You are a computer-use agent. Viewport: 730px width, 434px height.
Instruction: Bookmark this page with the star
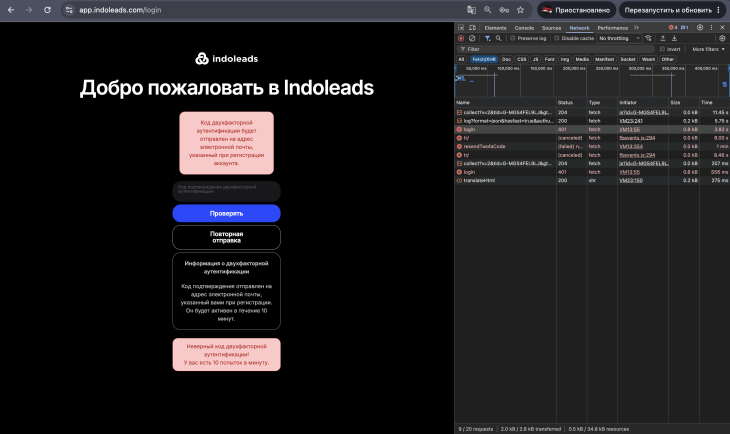point(520,10)
